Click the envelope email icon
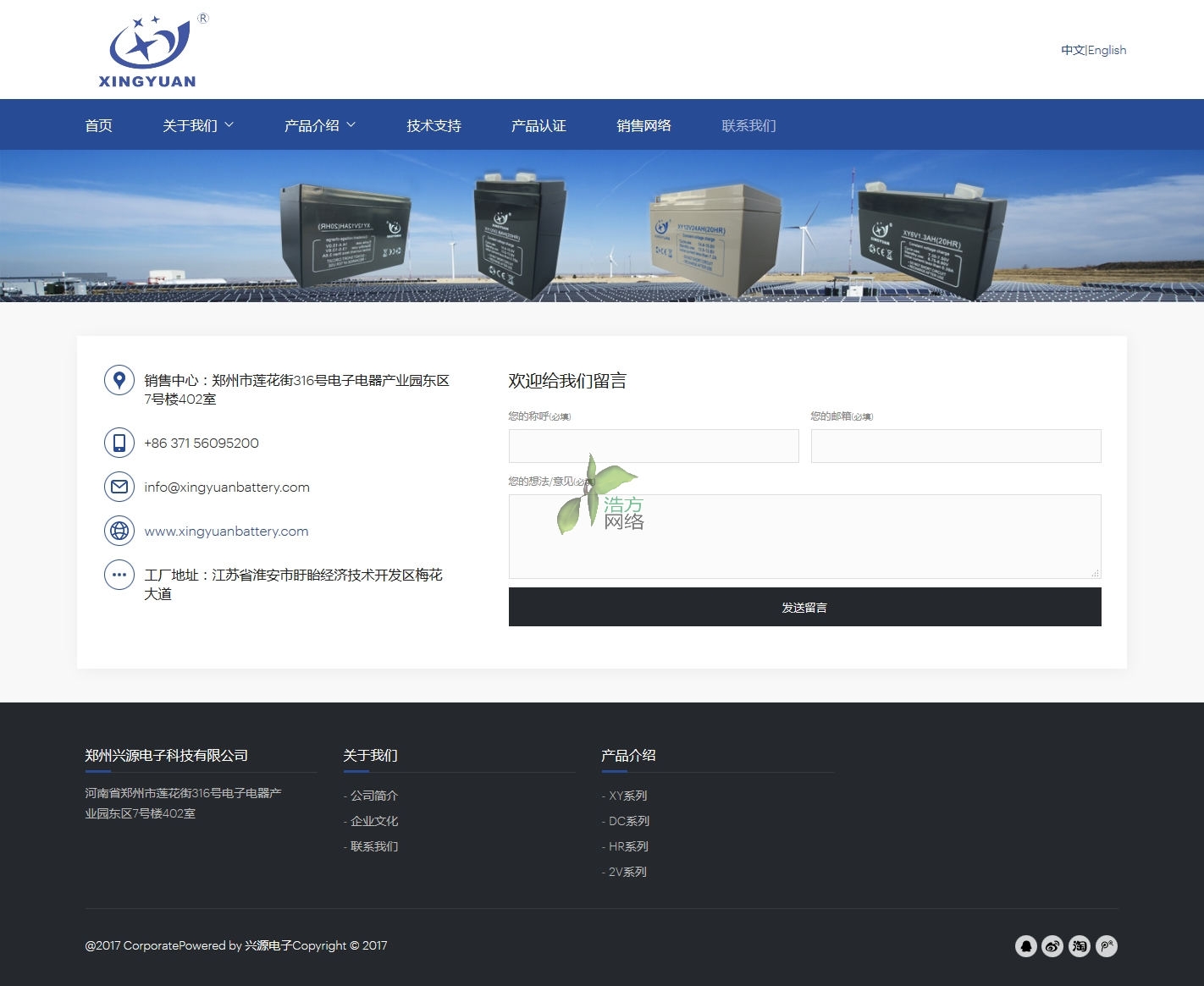The height and width of the screenshot is (986, 1204). (x=119, y=487)
